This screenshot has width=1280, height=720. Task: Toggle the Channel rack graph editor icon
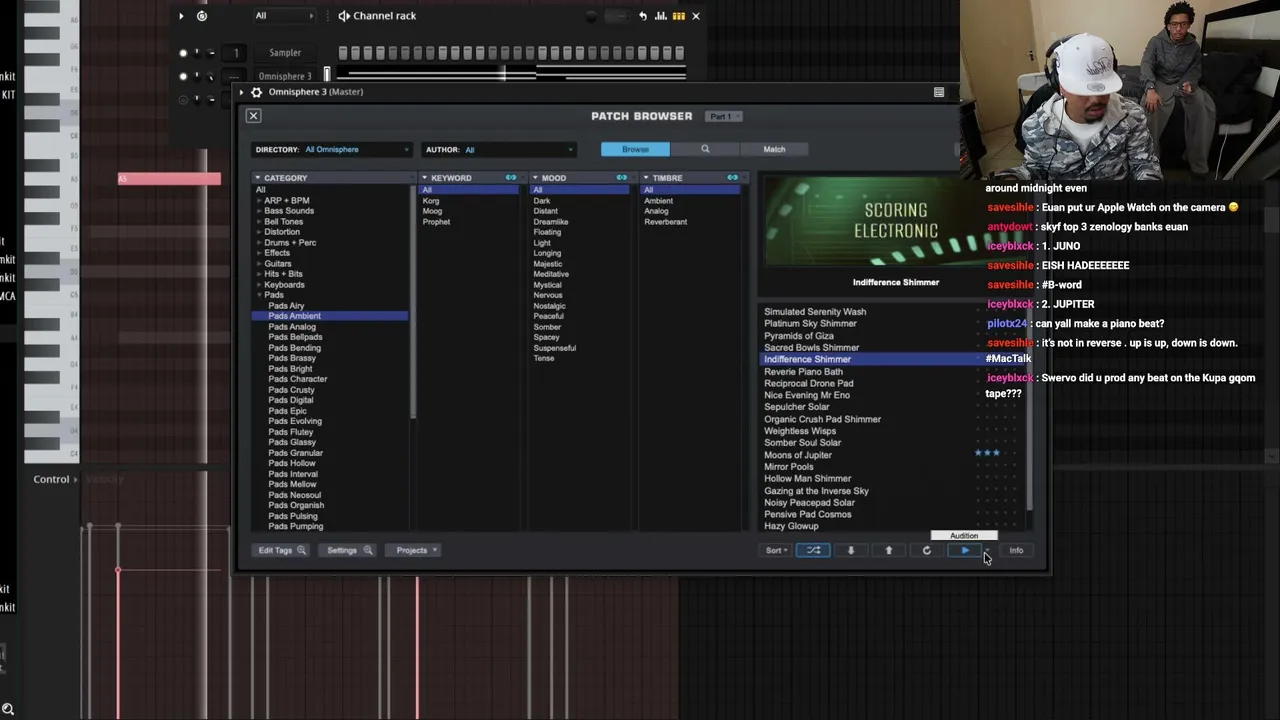point(661,16)
